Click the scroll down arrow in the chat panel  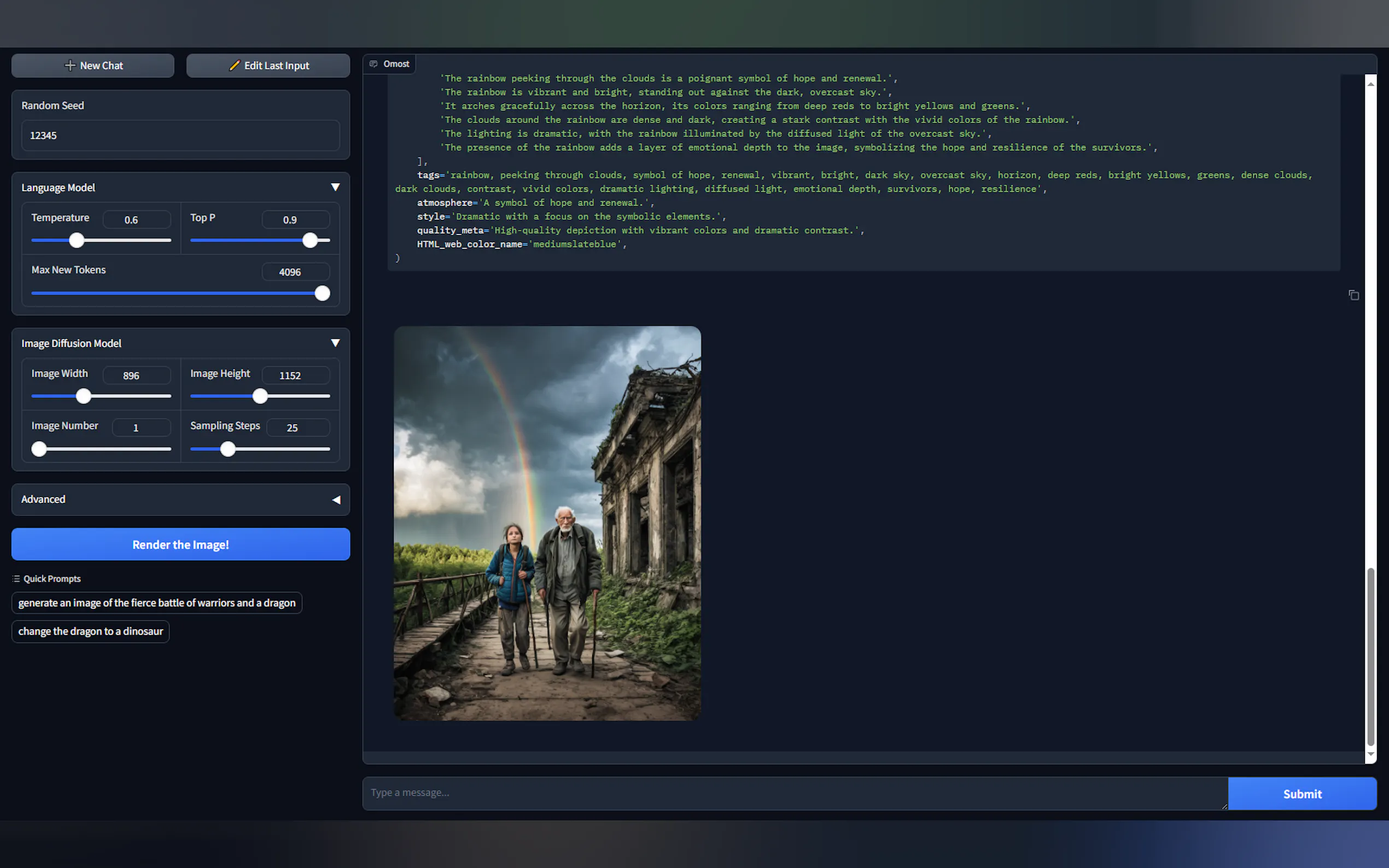(1370, 754)
